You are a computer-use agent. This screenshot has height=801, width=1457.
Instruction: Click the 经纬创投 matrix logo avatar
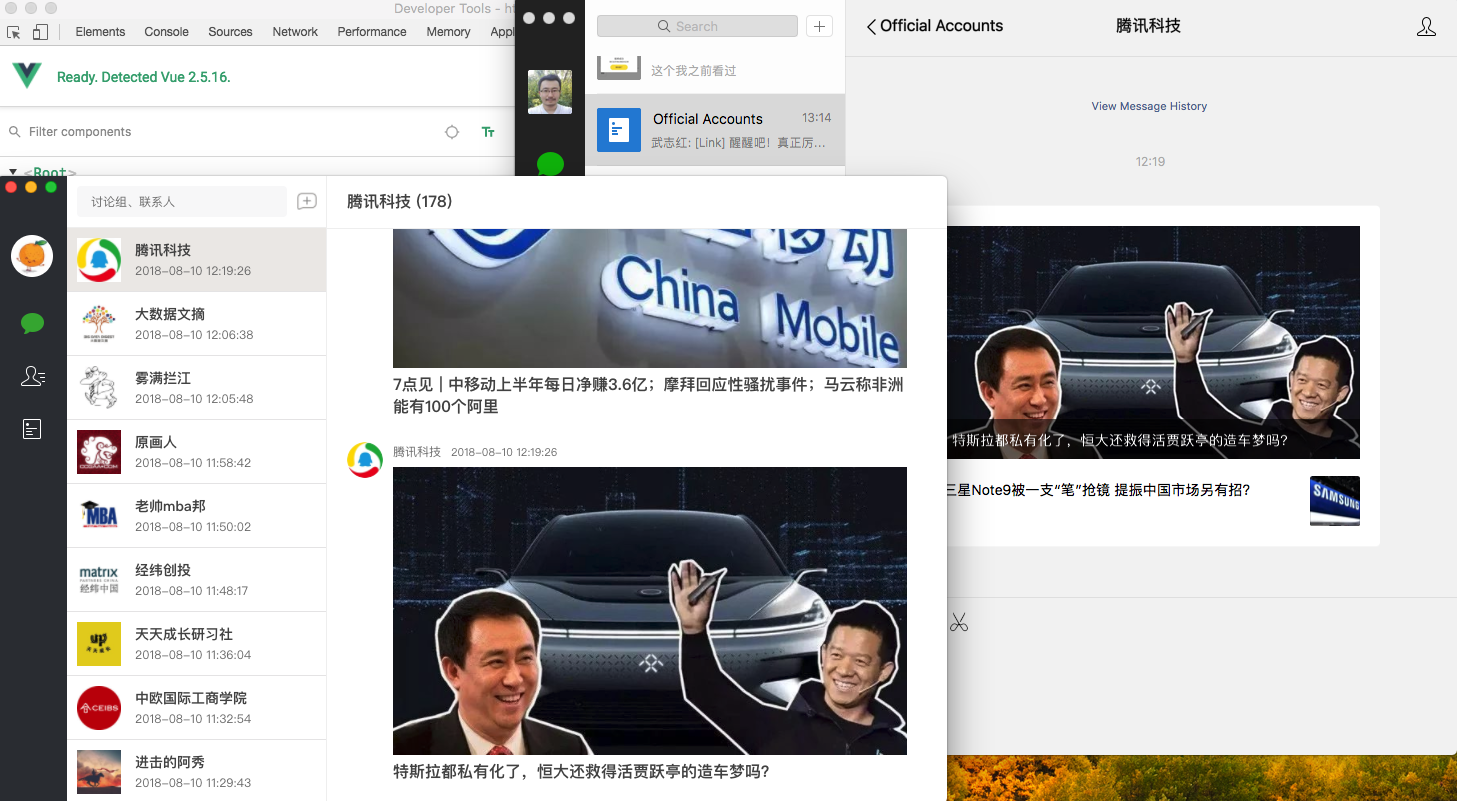pyautogui.click(x=99, y=580)
